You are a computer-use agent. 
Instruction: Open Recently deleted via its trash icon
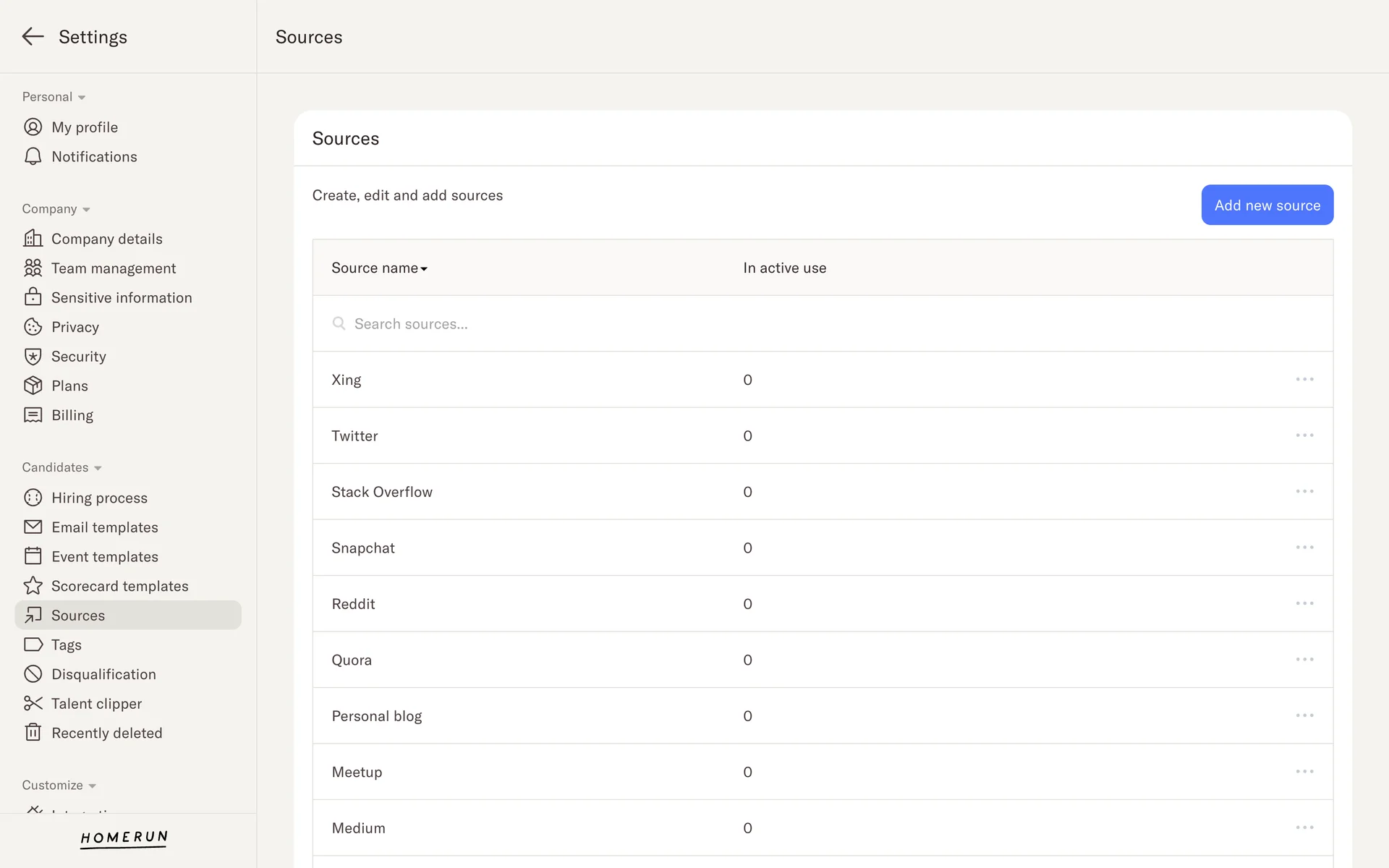pyautogui.click(x=33, y=733)
